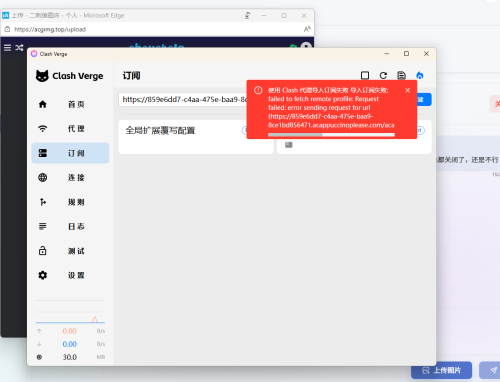Click the upload speed 0.00 value
The image size is (500, 382).
click(x=70, y=331)
